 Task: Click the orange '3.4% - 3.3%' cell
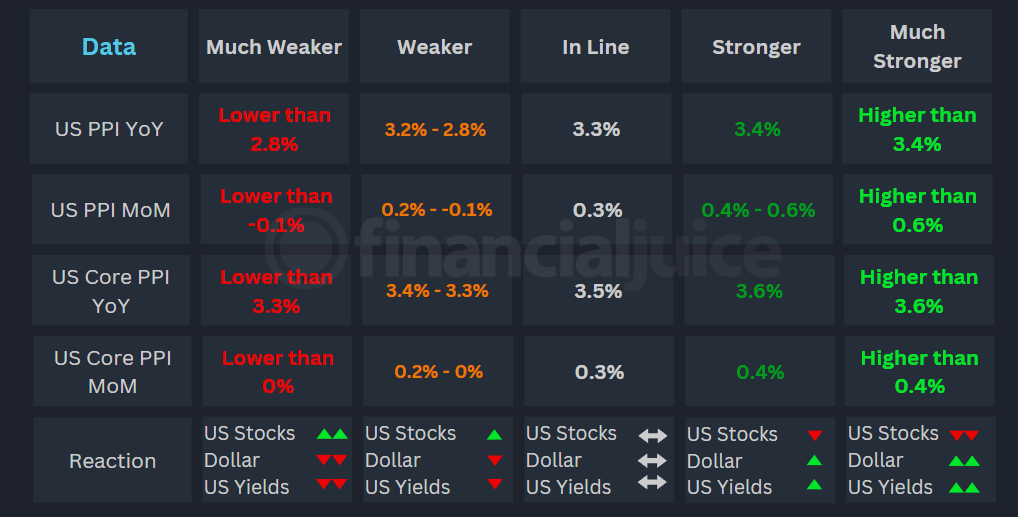435,291
